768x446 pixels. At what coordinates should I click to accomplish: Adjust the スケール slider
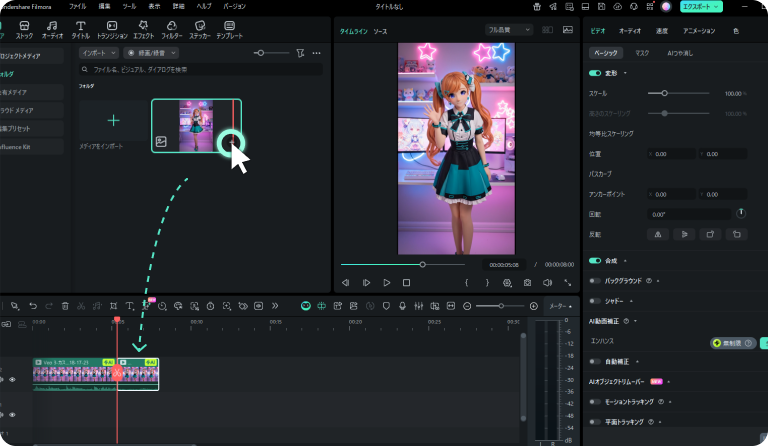pyautogui.click(x=665, y=93)
